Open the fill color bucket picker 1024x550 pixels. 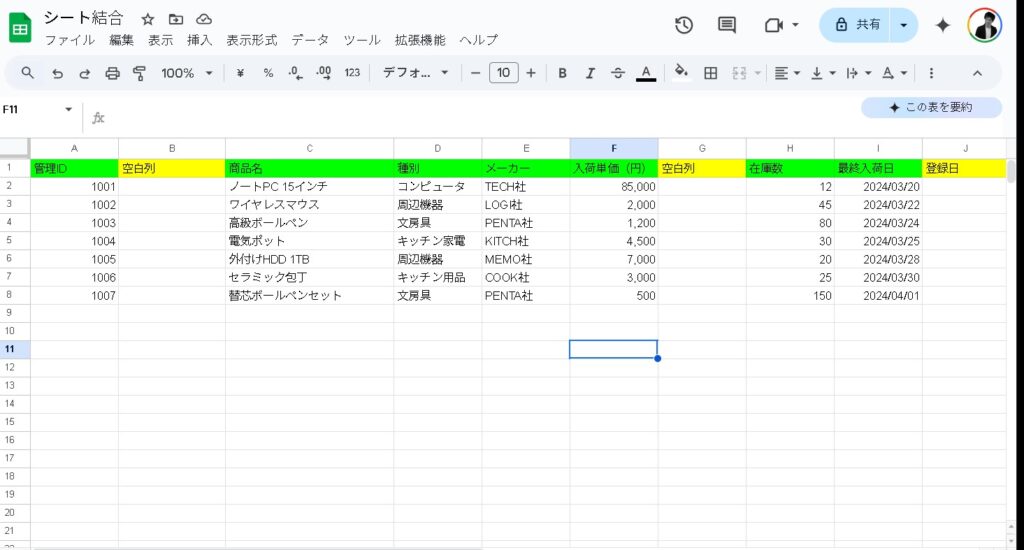[x=681, y=73]
